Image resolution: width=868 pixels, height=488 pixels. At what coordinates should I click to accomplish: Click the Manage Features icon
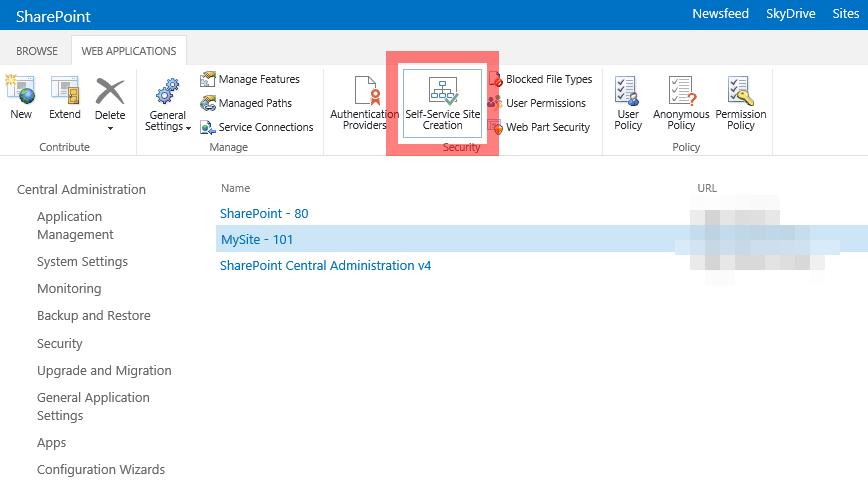click(x=208, y=79)
